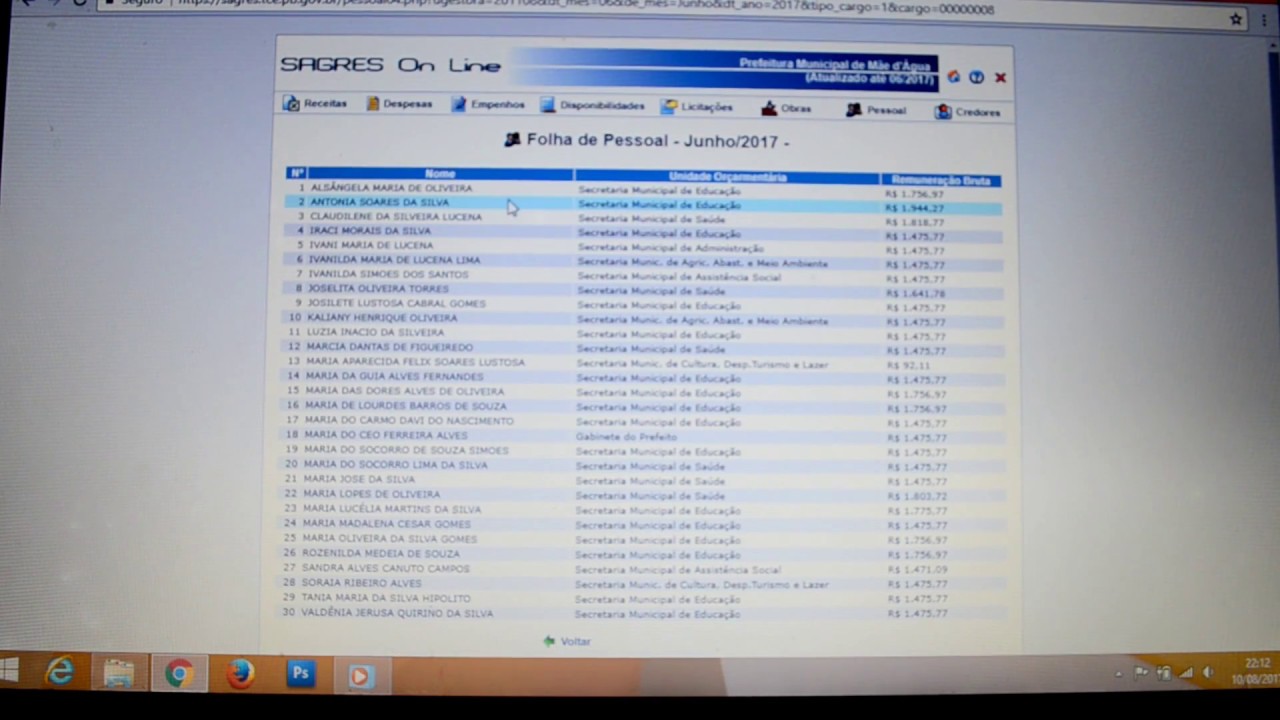The height and width of the screenshot is (720, 1280).
Task: Select row MARIA OLIVEIRA DA SILVA GOMES
Action: [x=643, y=540]
